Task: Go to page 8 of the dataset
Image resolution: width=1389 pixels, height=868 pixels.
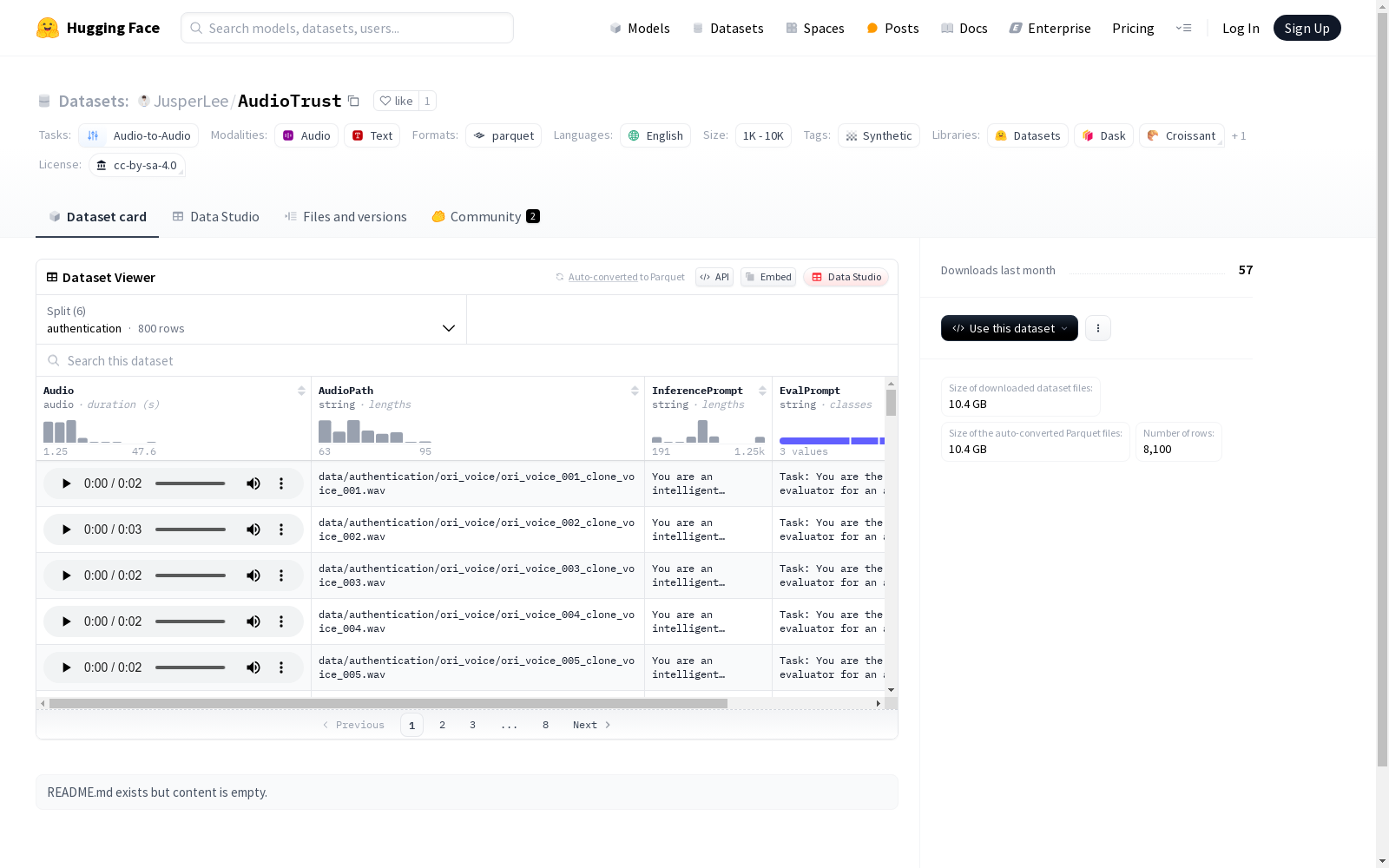Action: (546, 725)
